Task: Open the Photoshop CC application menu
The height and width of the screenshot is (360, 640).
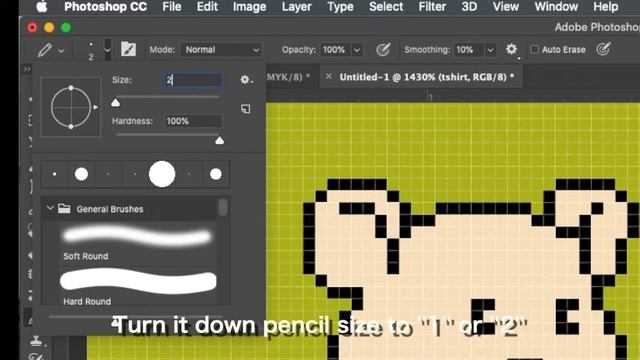Action: pyautogui.click(x=105, y=7)
